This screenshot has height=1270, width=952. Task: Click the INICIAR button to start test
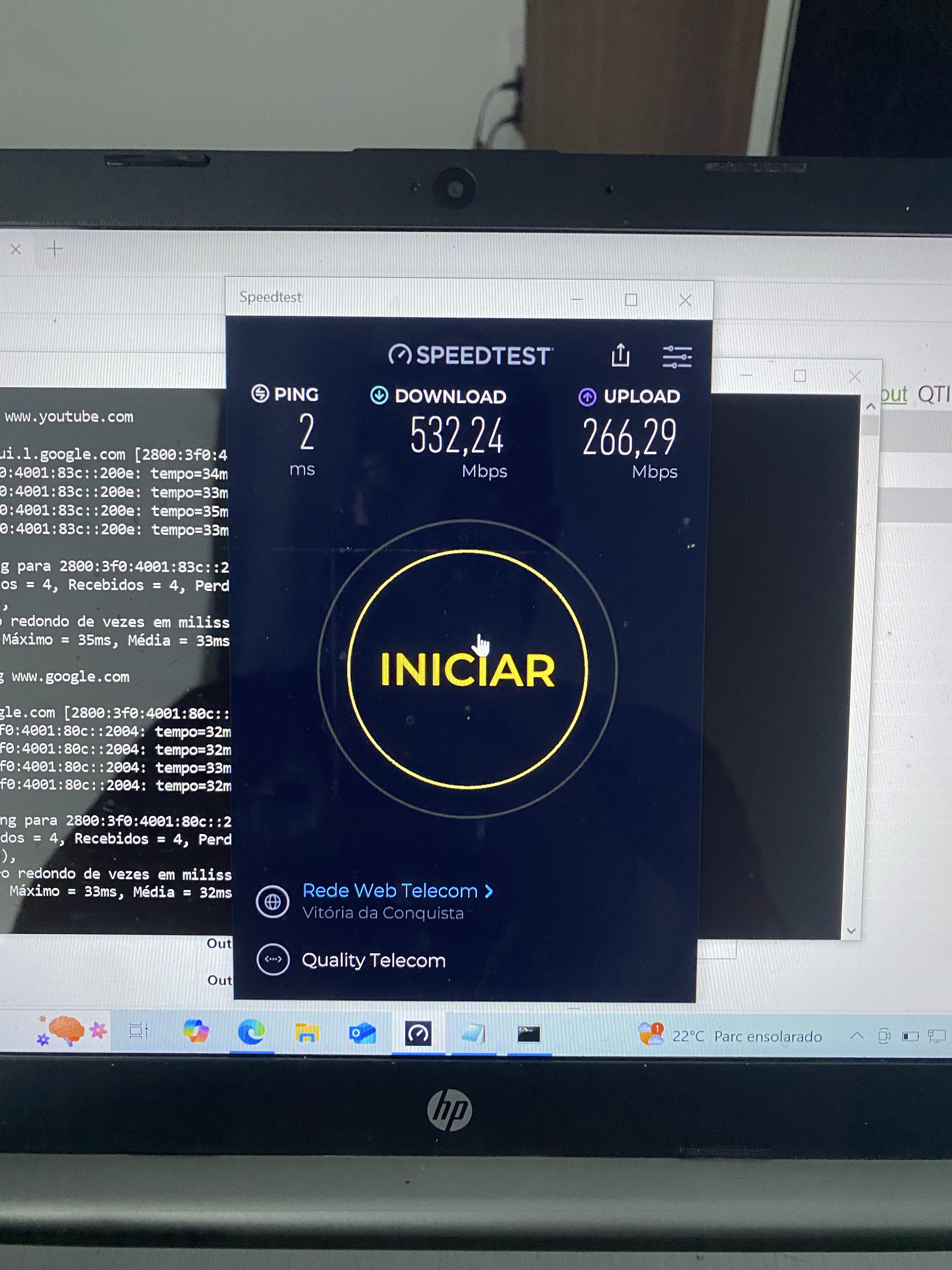467,669
